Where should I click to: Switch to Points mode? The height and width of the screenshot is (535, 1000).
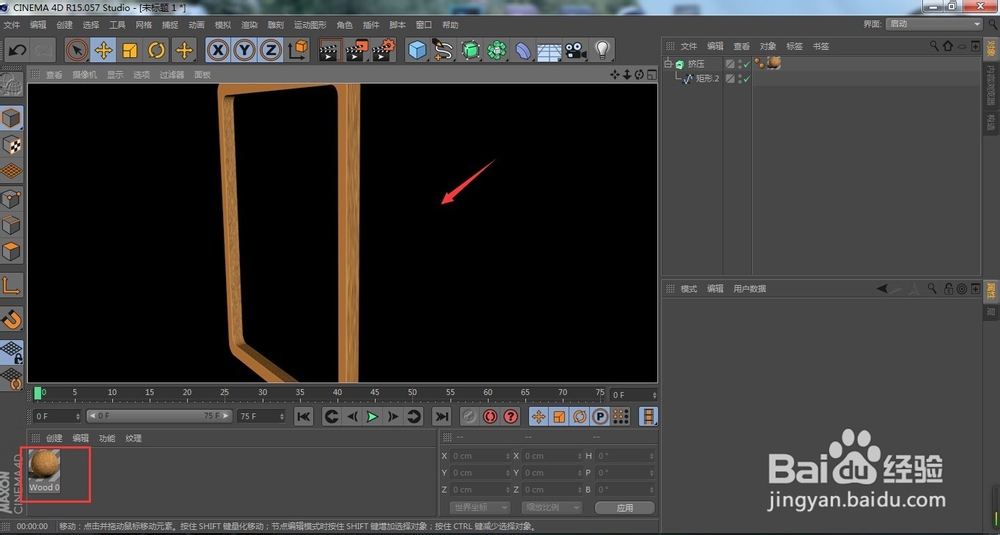(11, 198)
